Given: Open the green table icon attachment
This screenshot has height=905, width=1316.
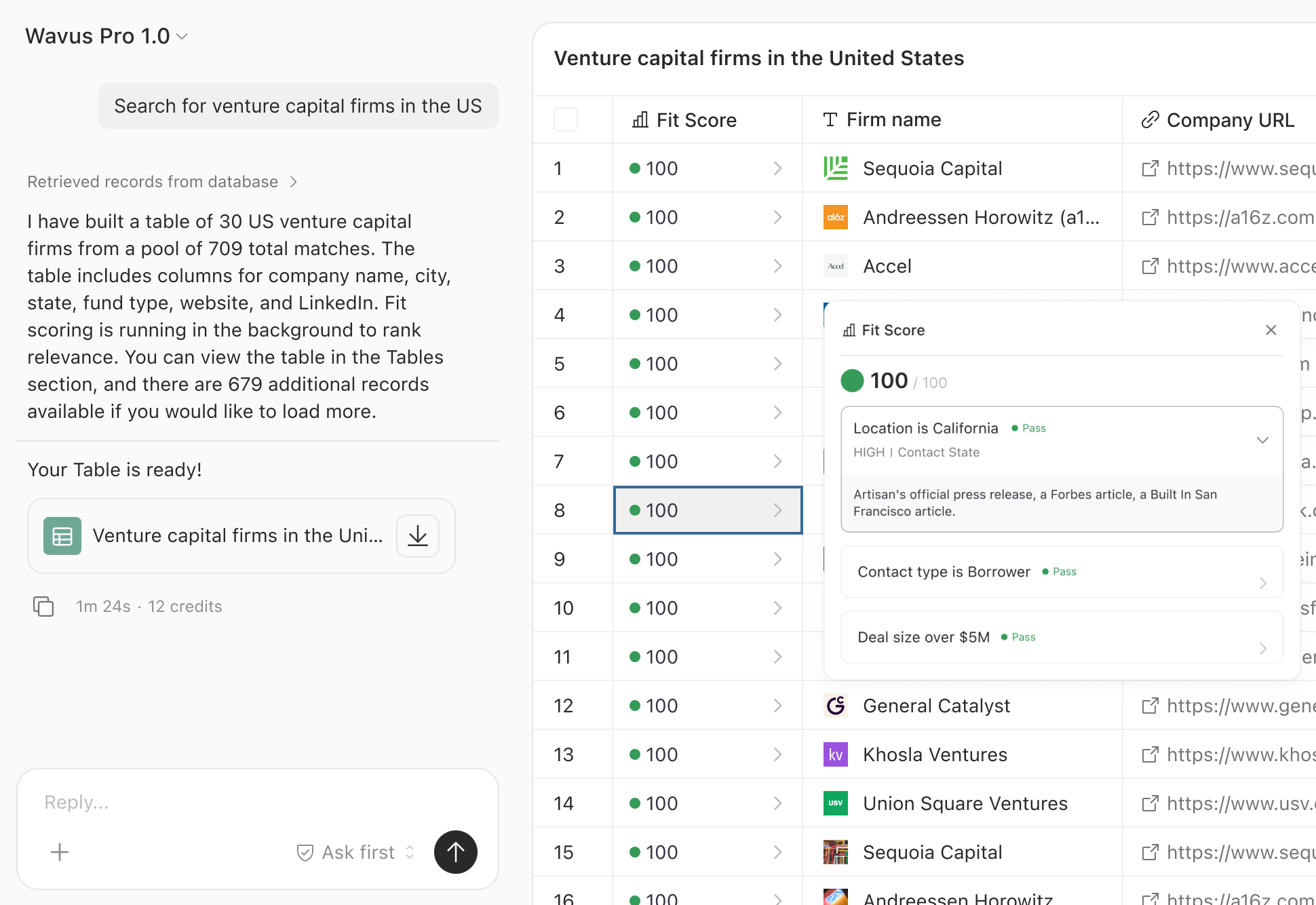Looking at the screenshot, I should pyautogui.click(x=62, y=536).
